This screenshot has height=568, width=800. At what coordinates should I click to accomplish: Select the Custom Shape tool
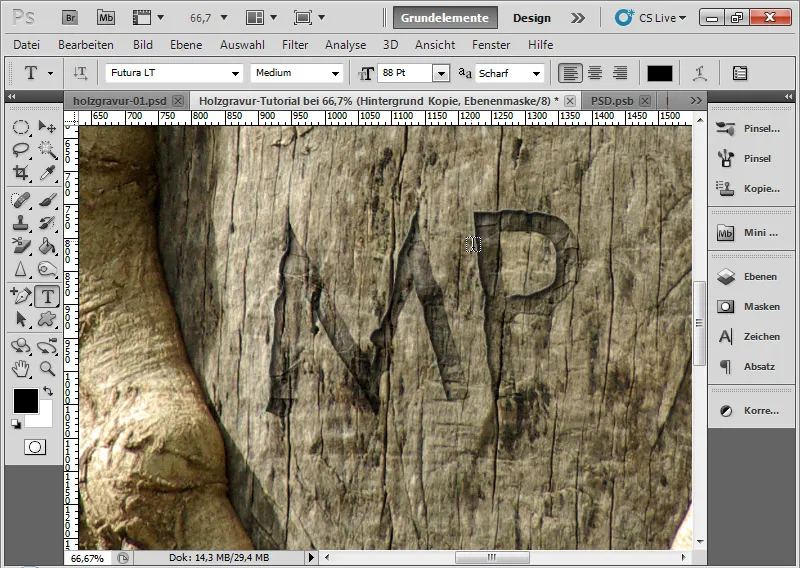pos(47,319)
